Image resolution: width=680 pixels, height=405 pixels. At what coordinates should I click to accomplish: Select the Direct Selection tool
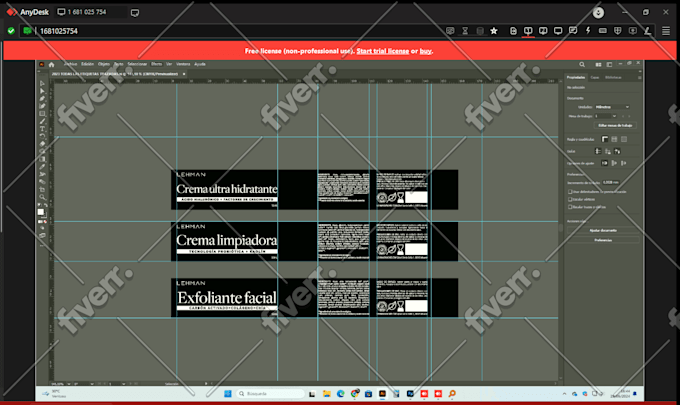coord(42,91)
